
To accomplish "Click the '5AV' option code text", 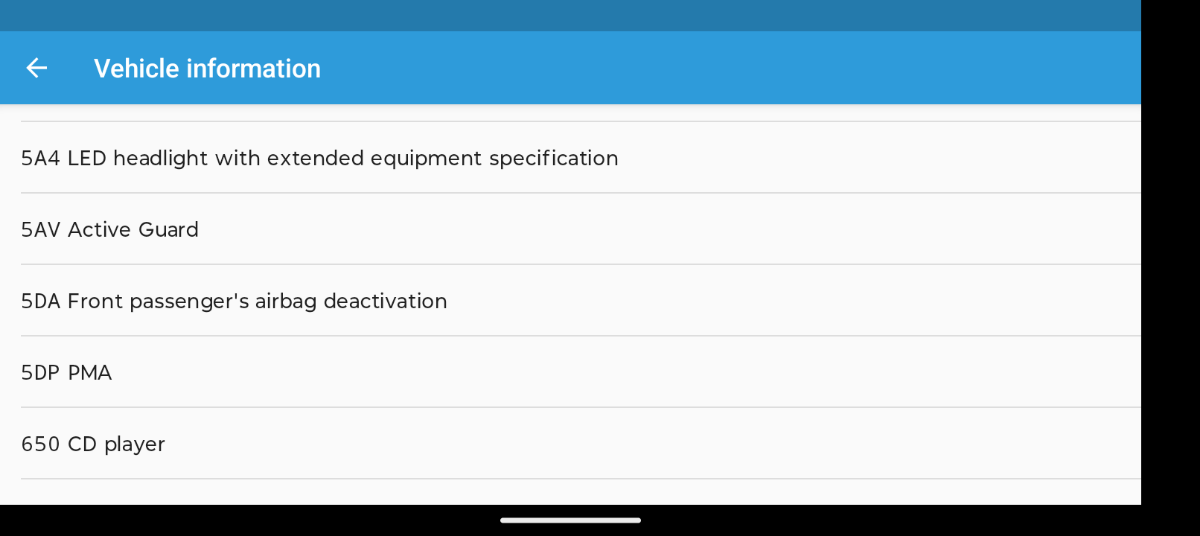I will (41, 230).
